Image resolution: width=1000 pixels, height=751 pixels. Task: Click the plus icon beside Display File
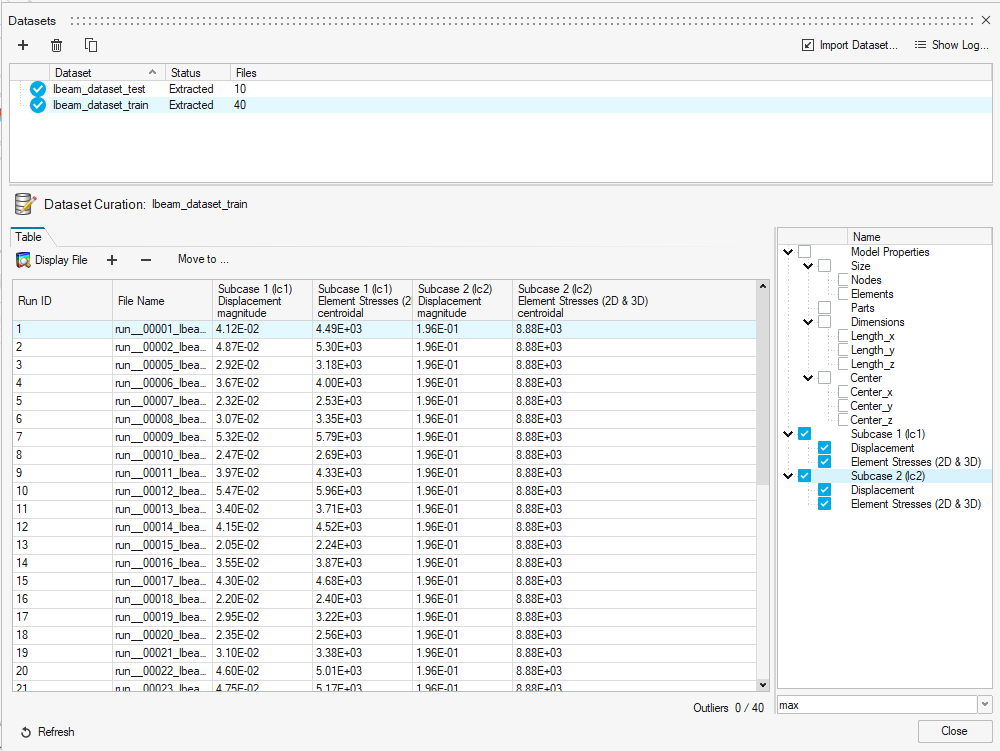pyautogui.click(x=112, y=260)
